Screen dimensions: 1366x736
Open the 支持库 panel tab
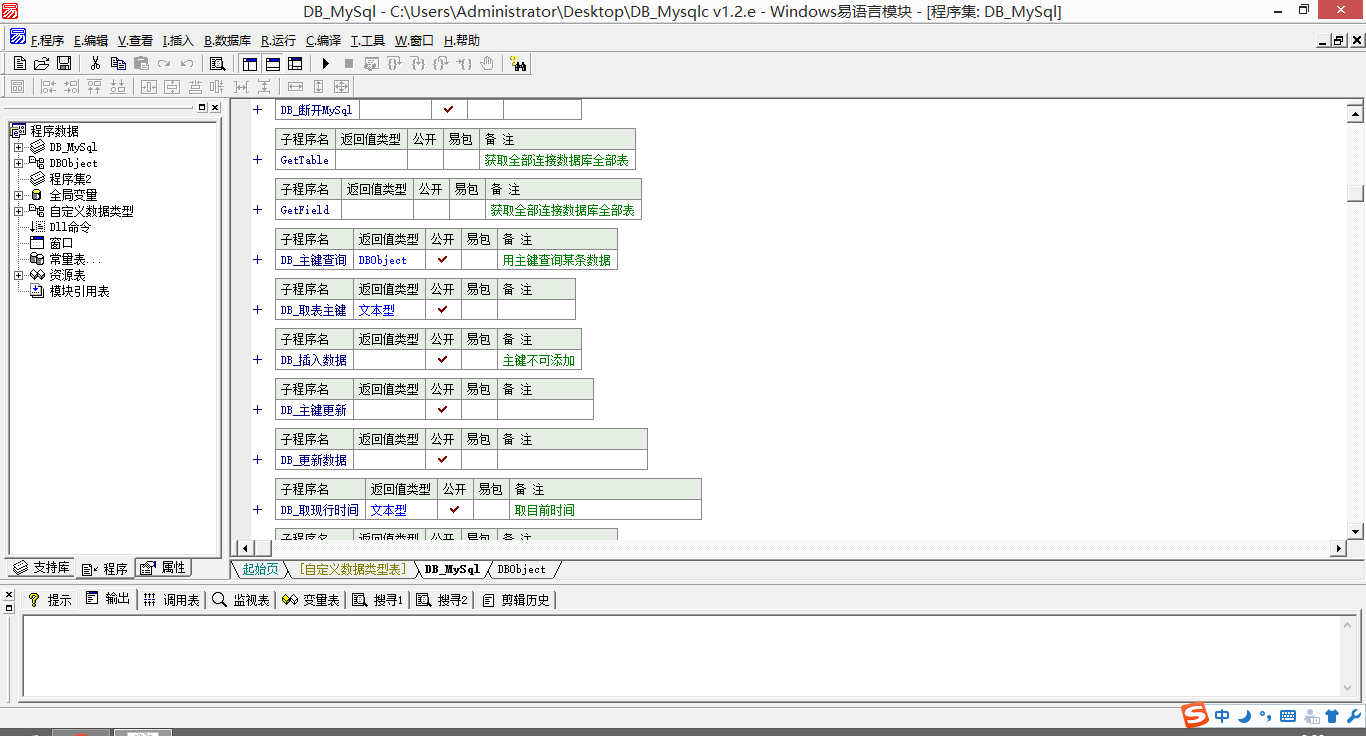point(41,568)
